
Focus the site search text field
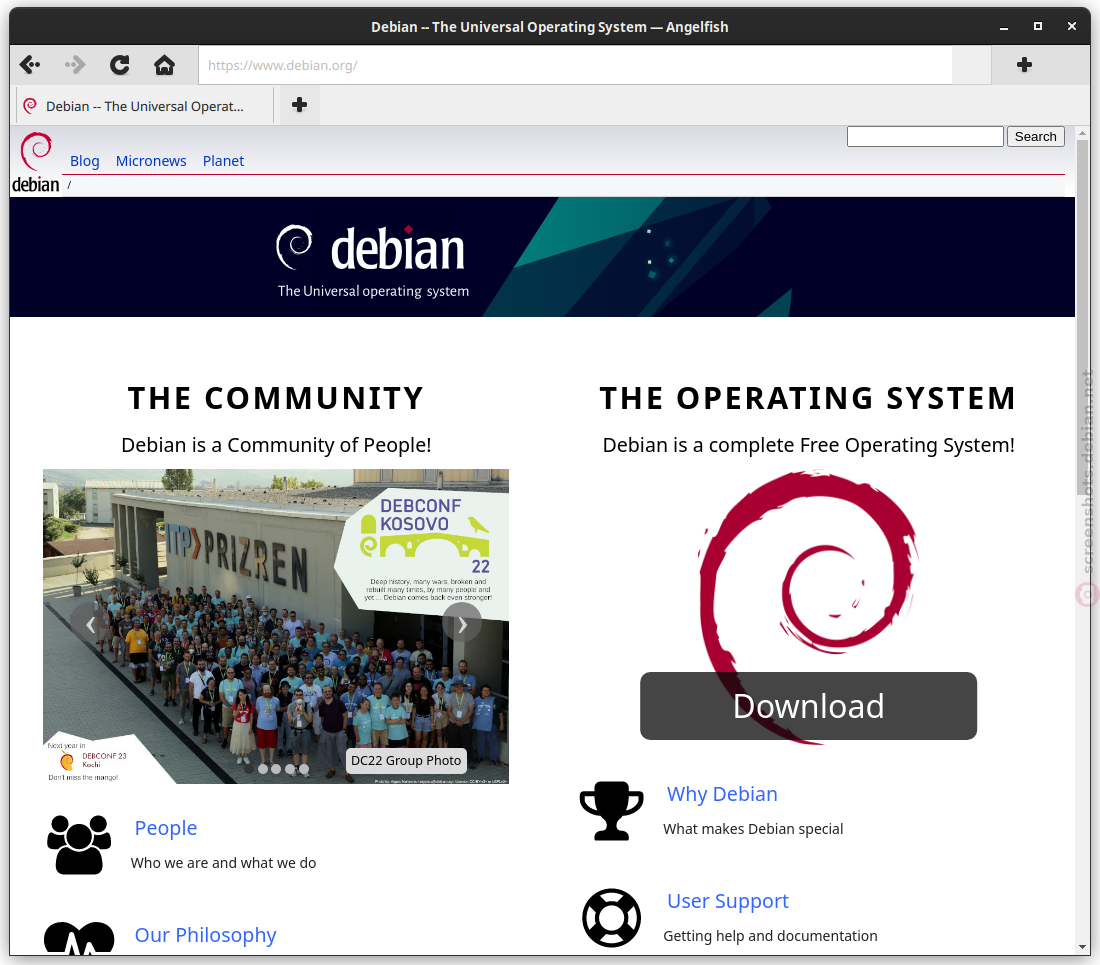coord(925,137)
